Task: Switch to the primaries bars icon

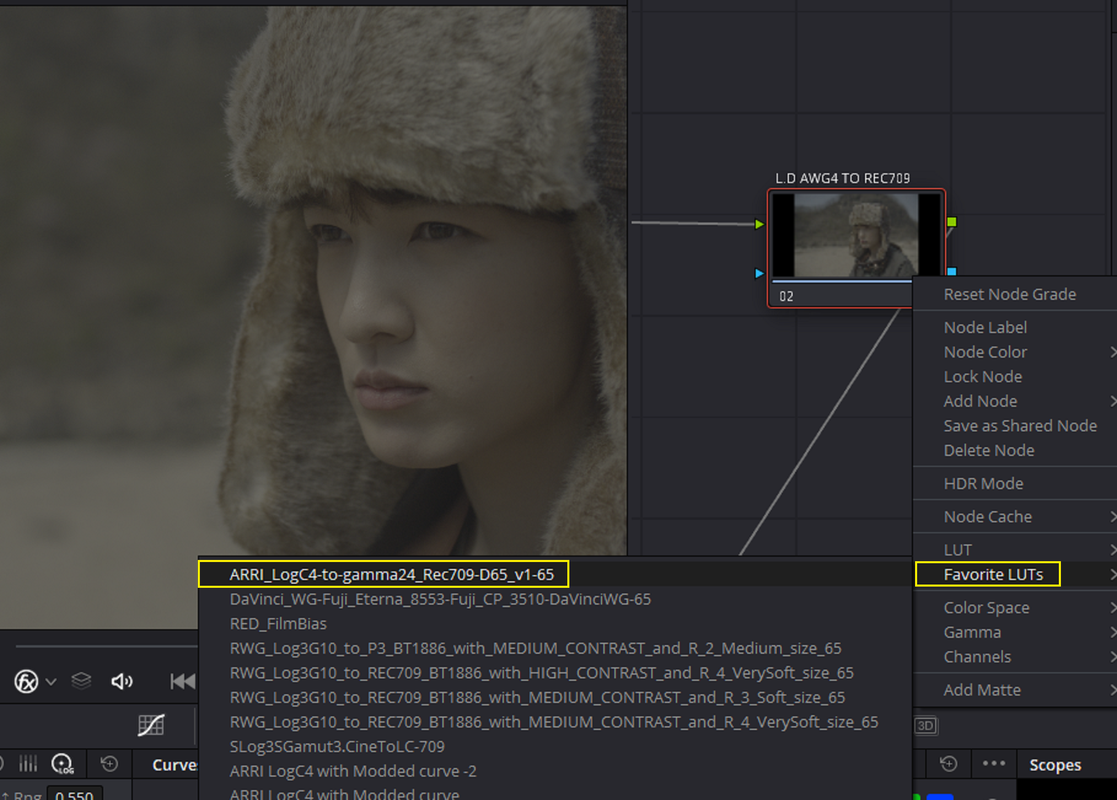Action: click(28, 764)
